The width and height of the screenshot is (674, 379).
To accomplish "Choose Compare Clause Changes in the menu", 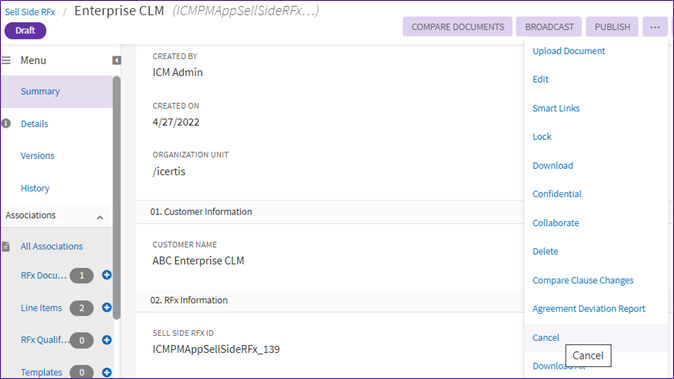I will pyautogui.click(x=583, y=280).
